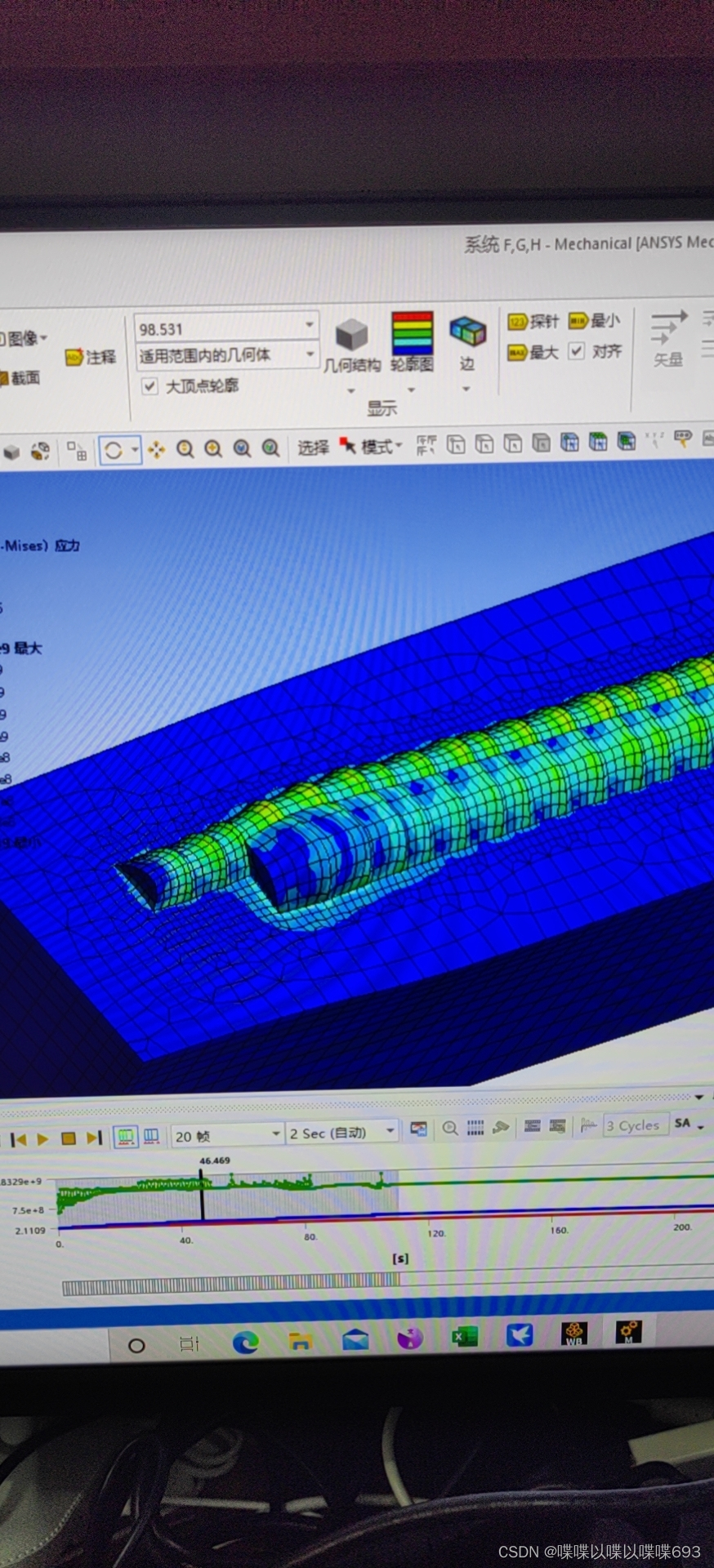Image resolution: width=714 pixels, height=1568 pixels.
Task: Click the tag annotation icon on toolbar right
Action: [x=682, y=439]
